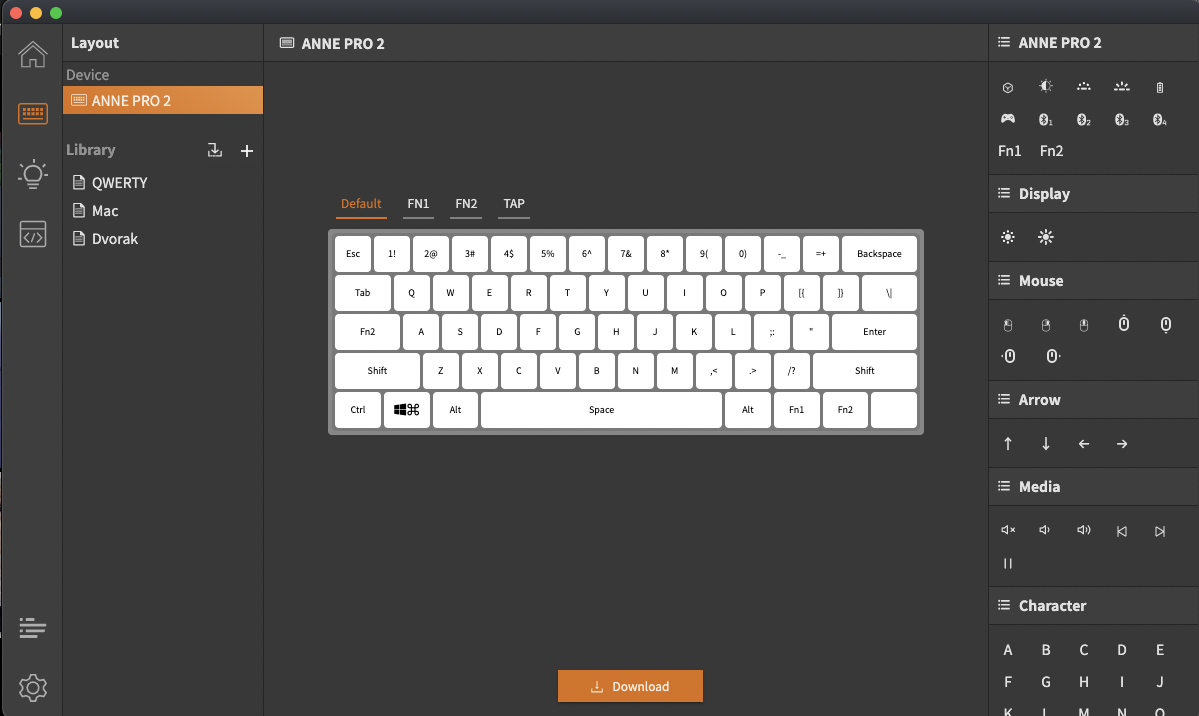
Task: Open the keyboard Layout section icon
Action: tap(33, 114)
